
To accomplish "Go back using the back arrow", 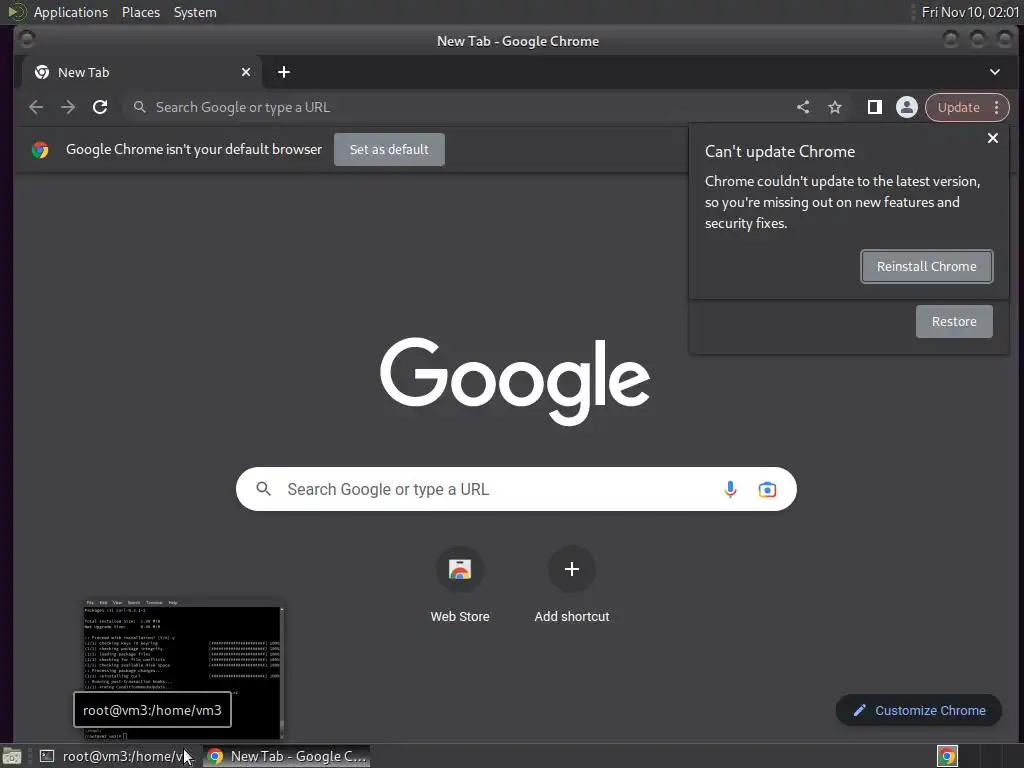I will pos(36,107).
